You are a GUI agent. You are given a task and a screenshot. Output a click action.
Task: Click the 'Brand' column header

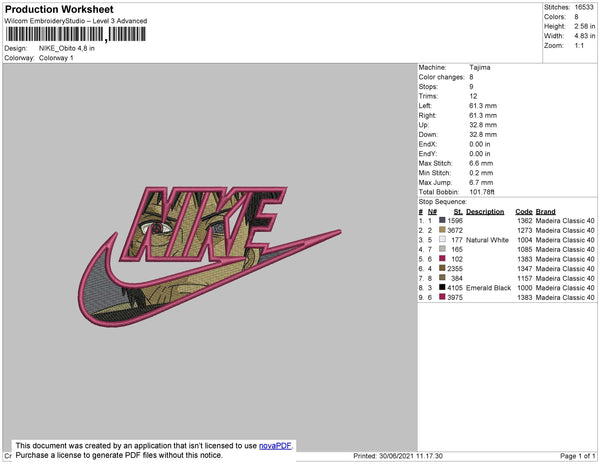click(x=545, y=212)
